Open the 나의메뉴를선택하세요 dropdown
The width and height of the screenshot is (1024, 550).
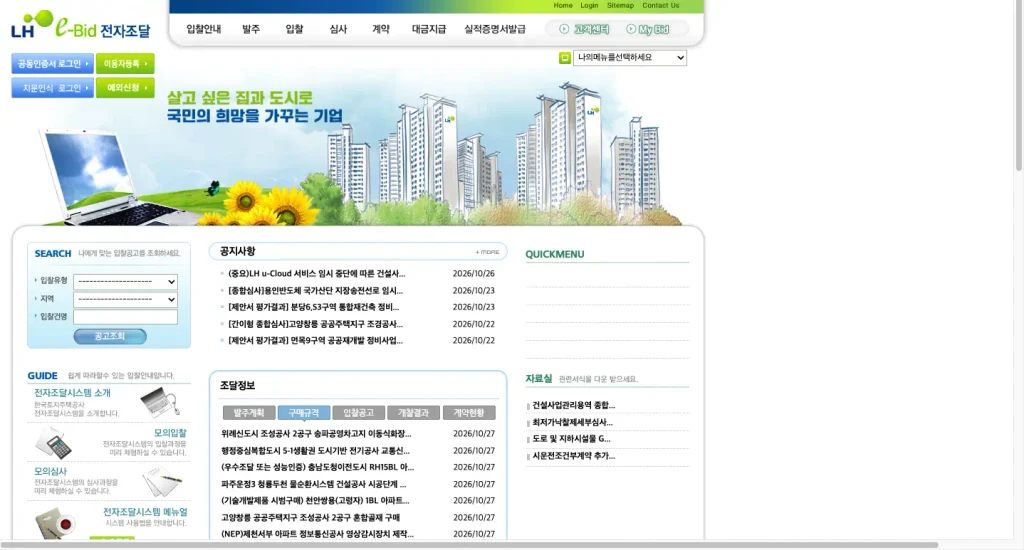coord(630,57)
